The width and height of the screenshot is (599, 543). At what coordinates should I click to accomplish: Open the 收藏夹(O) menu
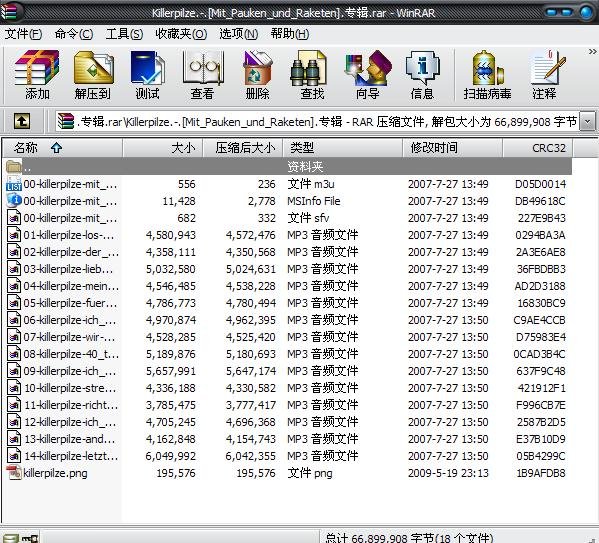[181, 34]
